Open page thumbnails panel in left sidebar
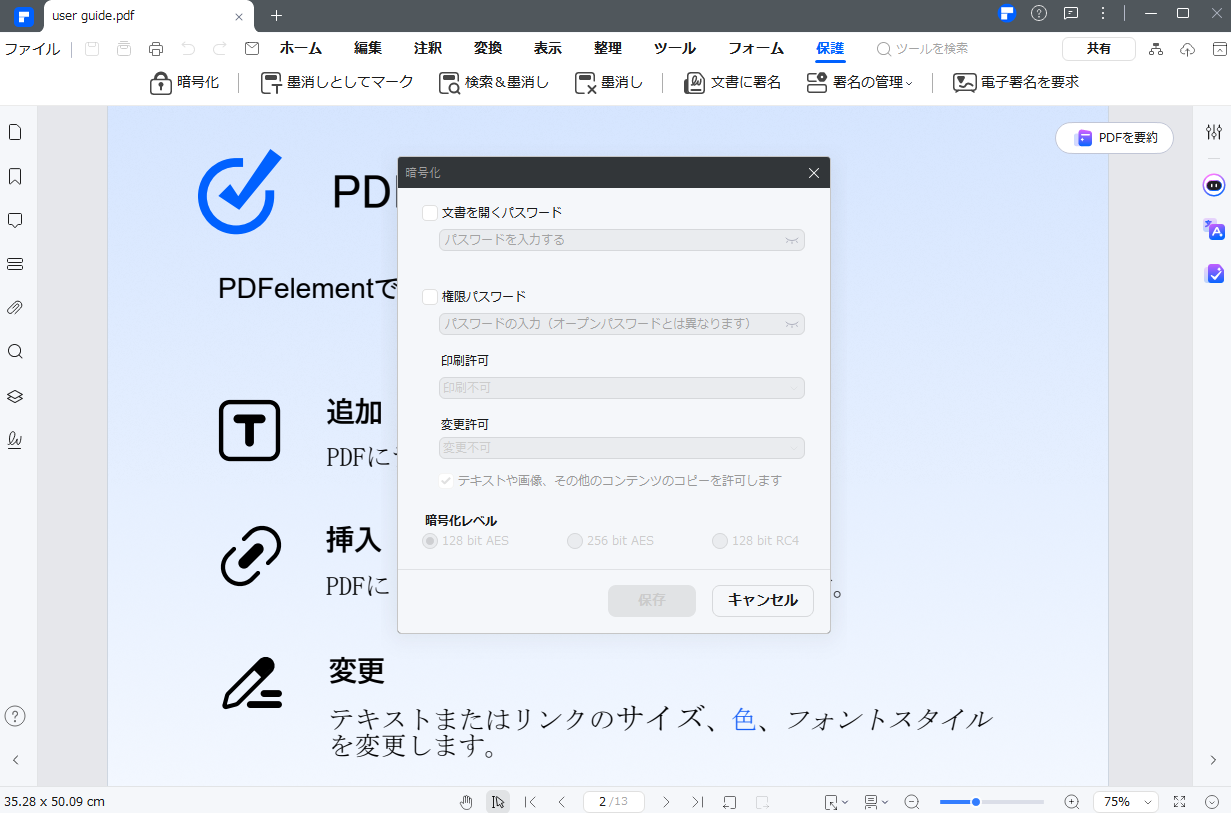Screen dimensions: 1231x813 coord(15,132)
